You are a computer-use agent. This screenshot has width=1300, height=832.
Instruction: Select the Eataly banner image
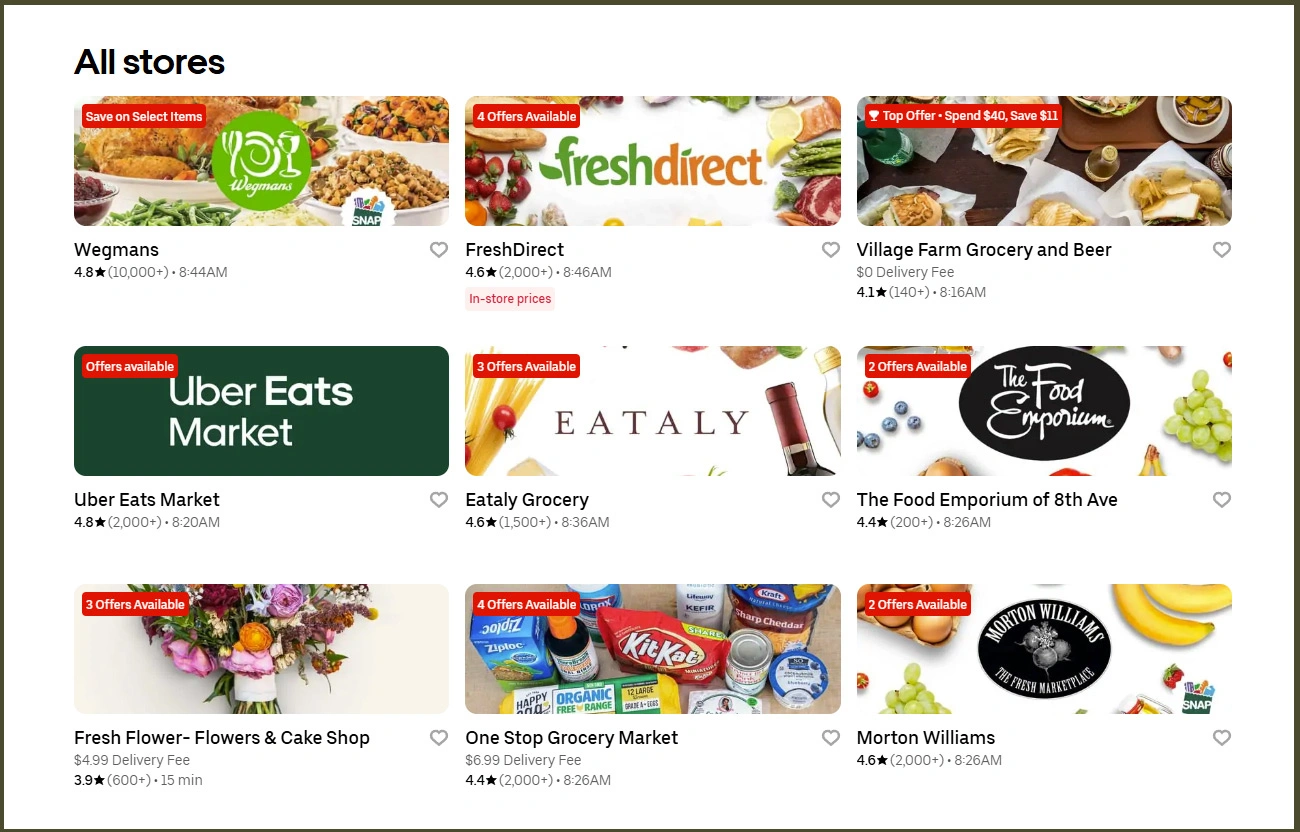[x=653, y=411]
